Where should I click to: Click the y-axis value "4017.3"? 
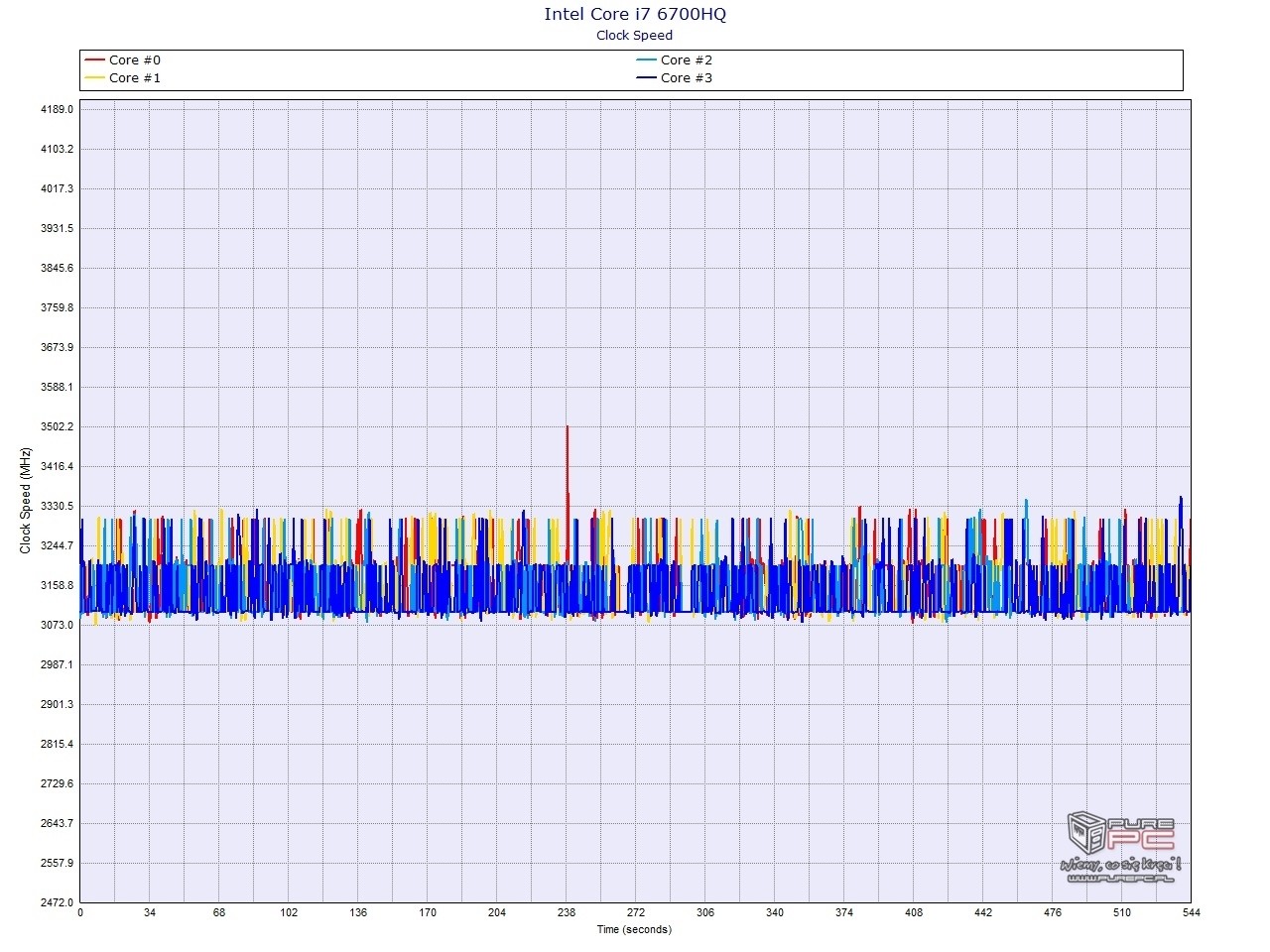click(x=57, y=188)
